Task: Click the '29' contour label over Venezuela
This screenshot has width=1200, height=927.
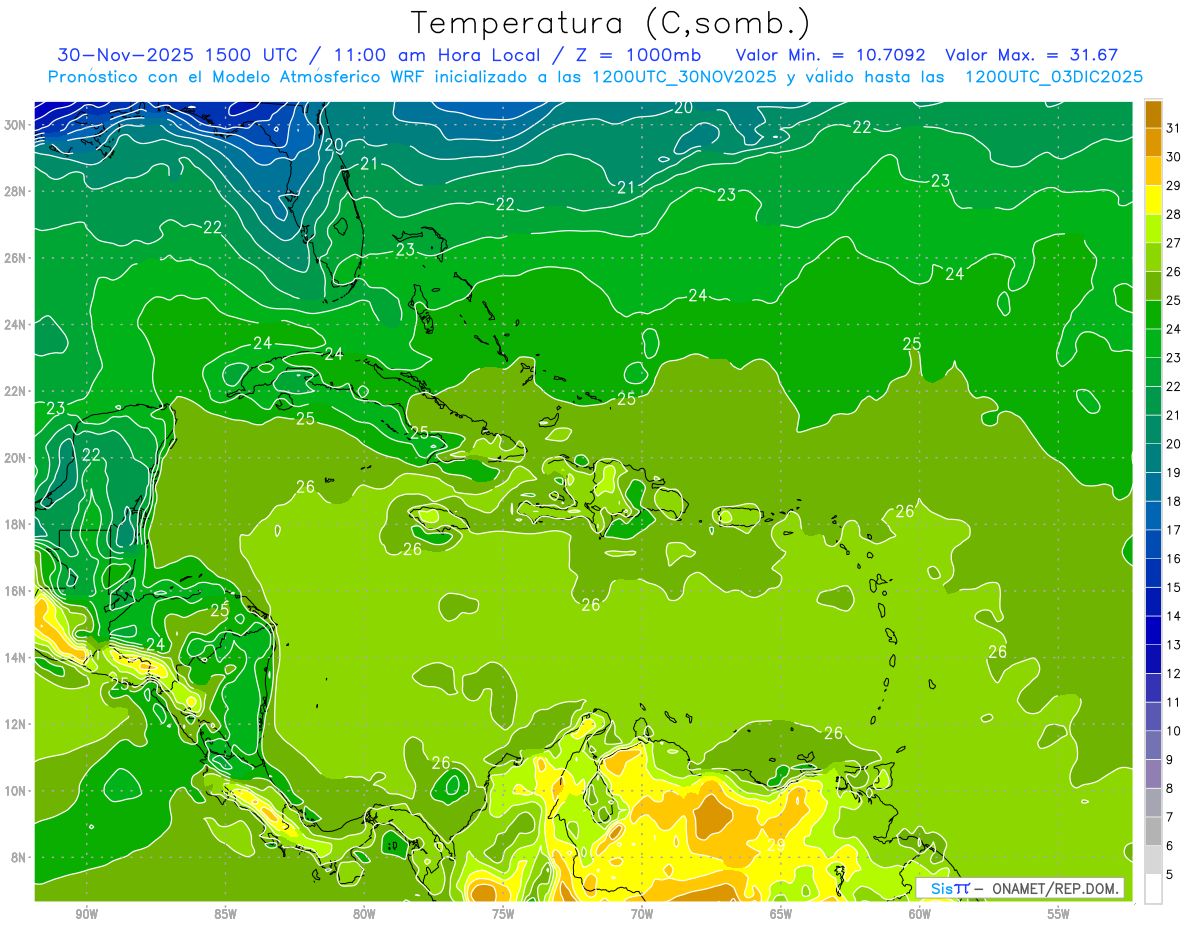Action: click(776, 845)
